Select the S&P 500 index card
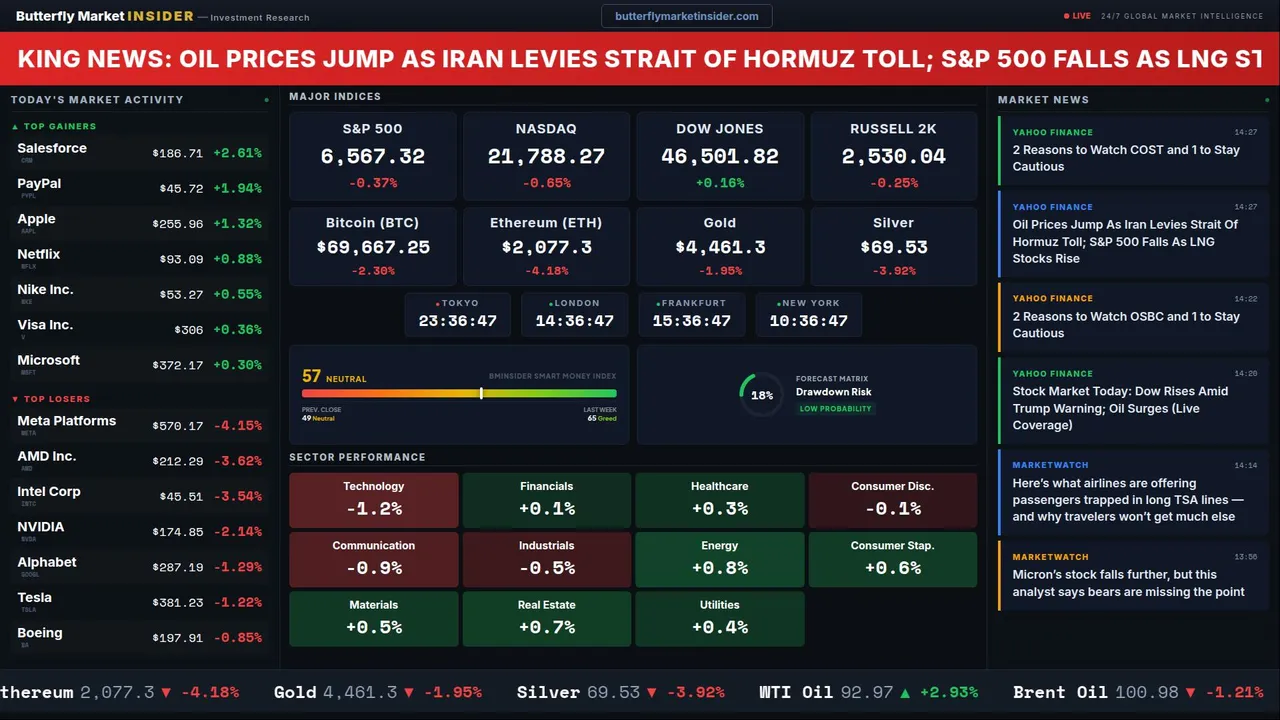The width and height of the screenshot is (1280, 720). click(372, 155)
